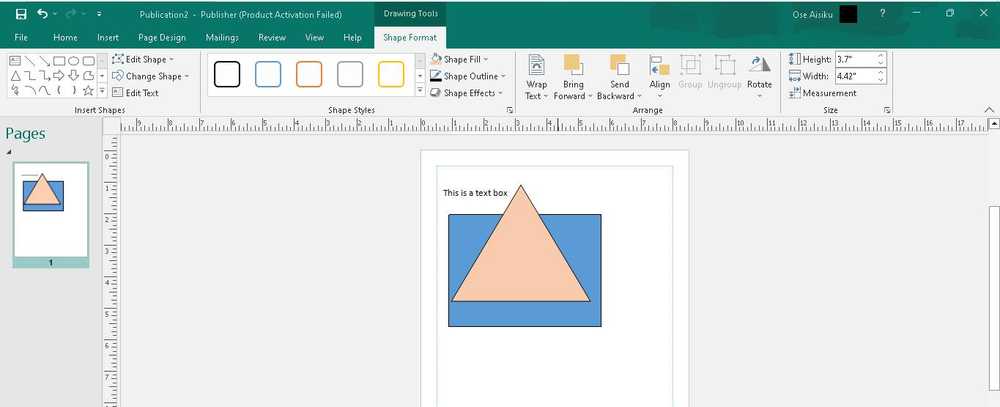Open the Change Shape dropdown
The height and width of the screenshot is (407, 1000).
[151, 76]
